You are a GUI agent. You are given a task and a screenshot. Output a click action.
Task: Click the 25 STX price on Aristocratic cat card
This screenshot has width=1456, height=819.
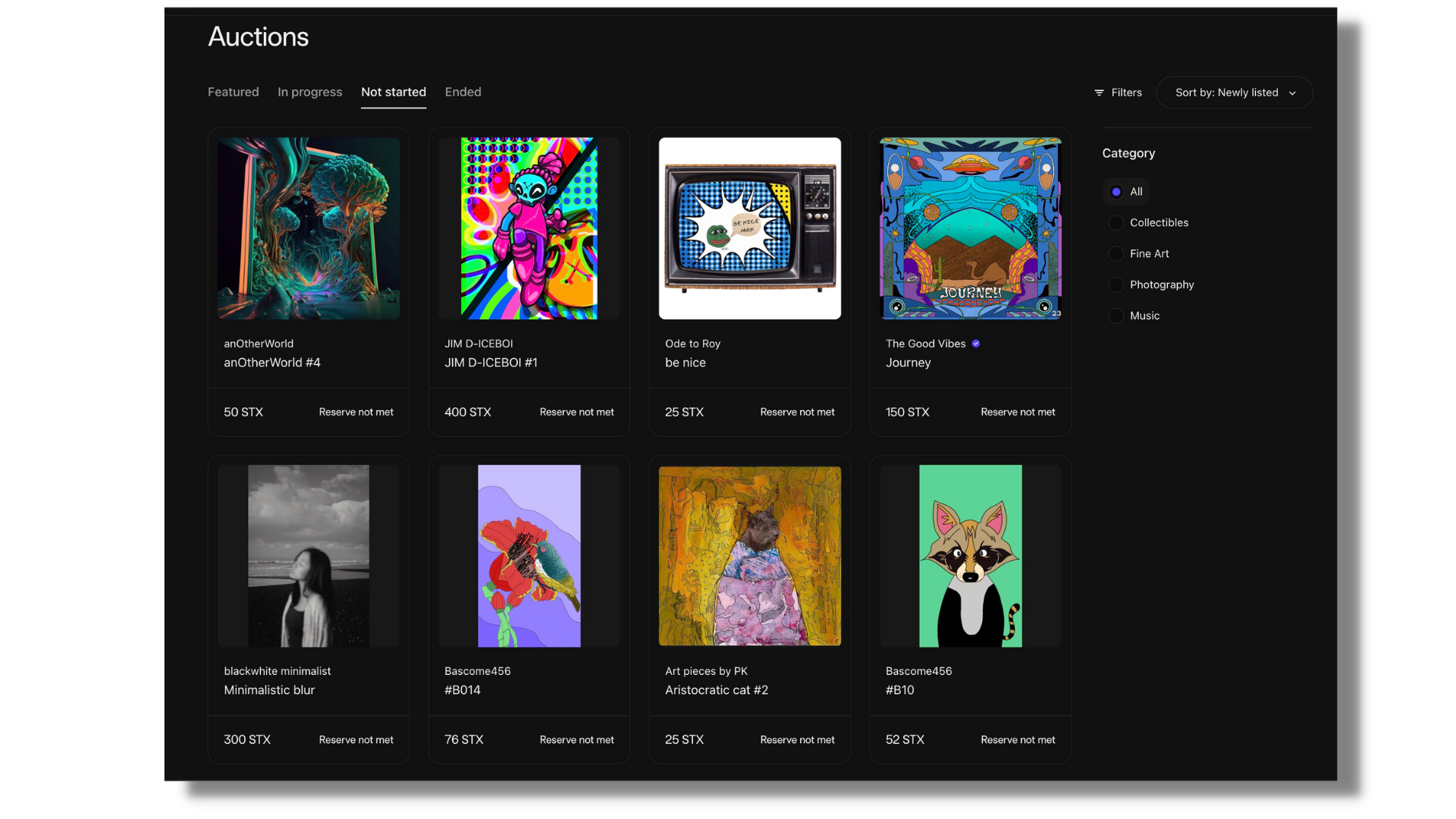(x=685, y=739)
